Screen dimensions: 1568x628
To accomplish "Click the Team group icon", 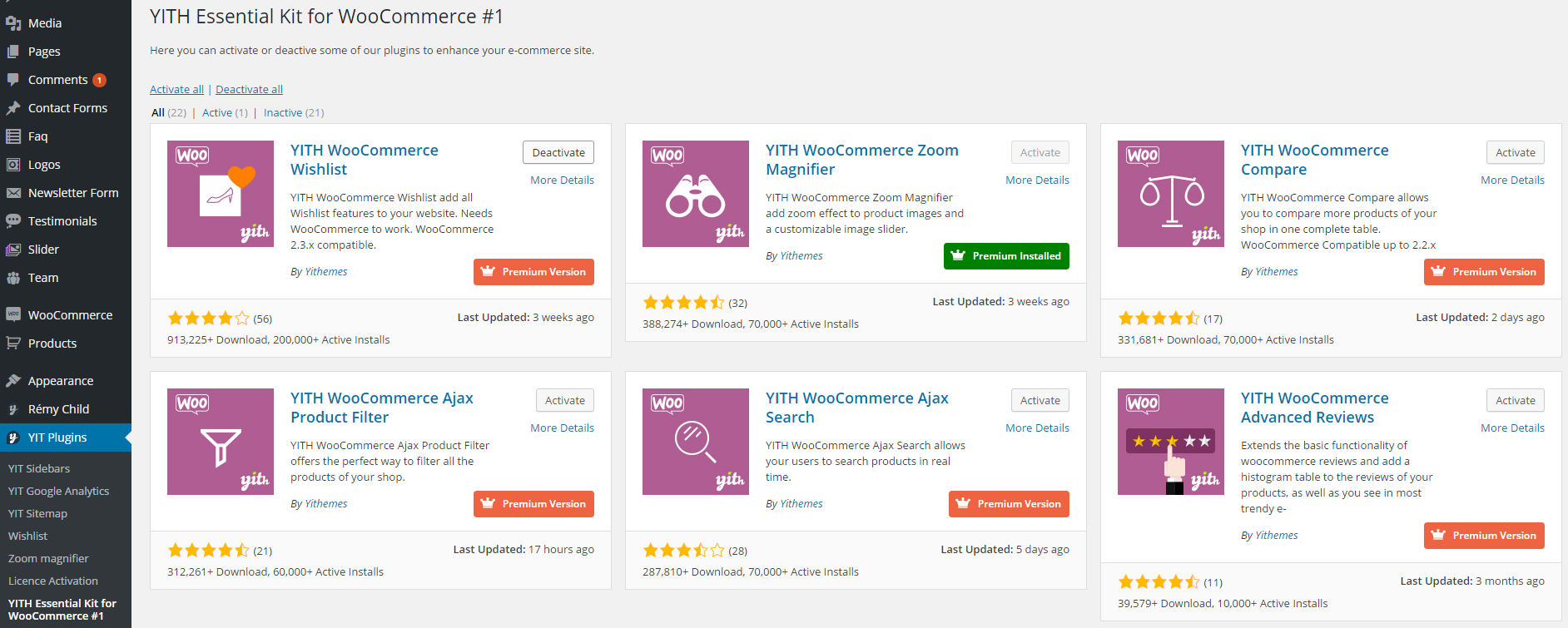I will [x=13, y=278].
